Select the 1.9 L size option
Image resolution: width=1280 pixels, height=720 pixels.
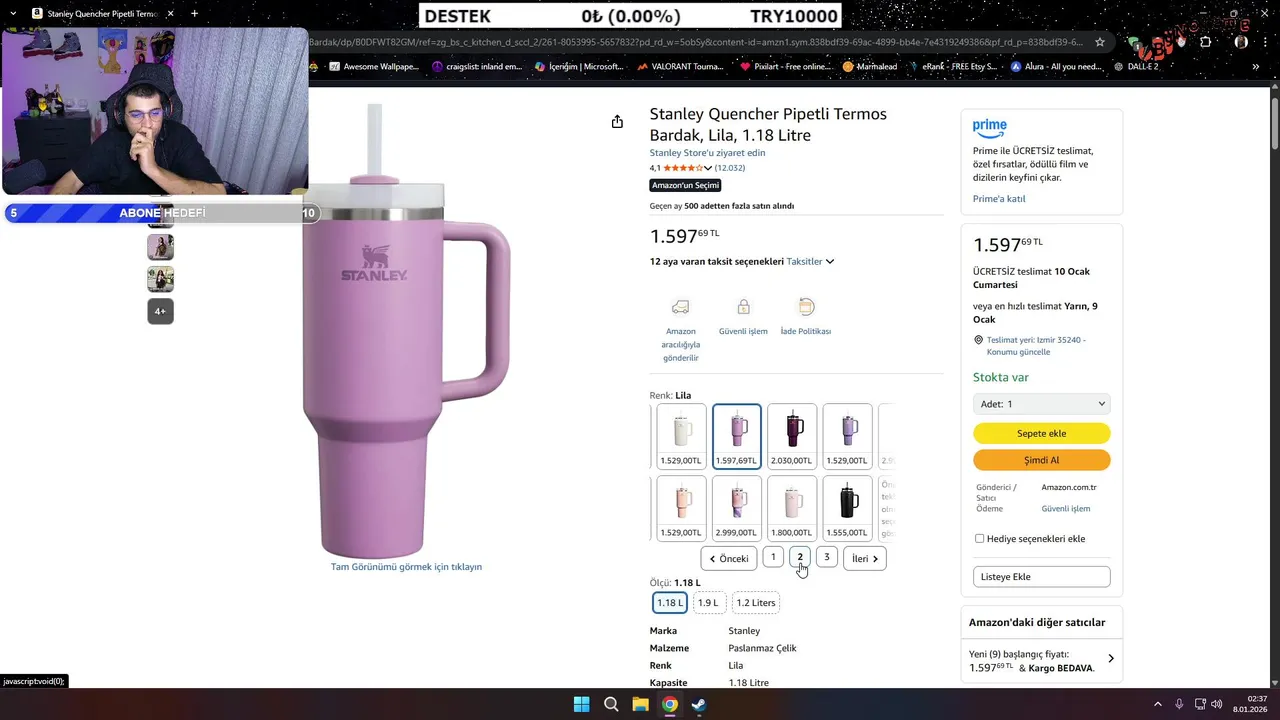point(708,603)
